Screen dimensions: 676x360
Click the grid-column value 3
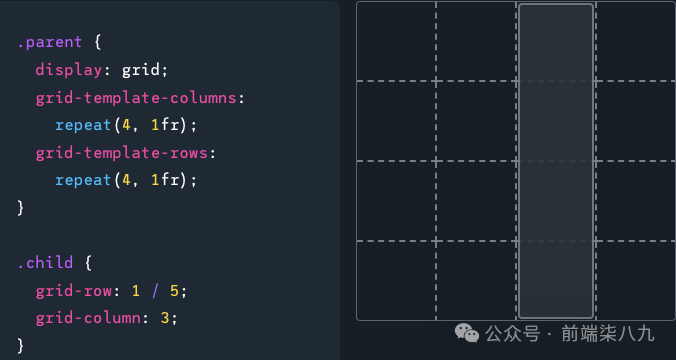(x=165, y=319)
